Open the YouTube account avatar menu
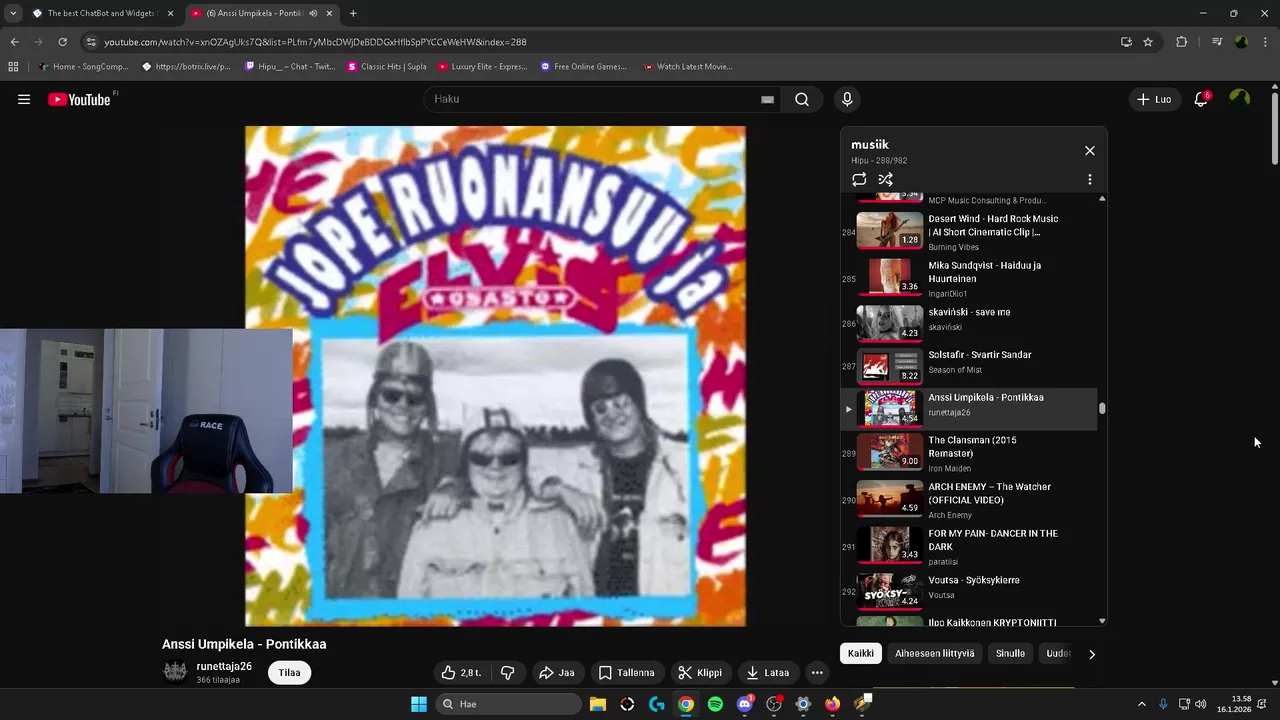Screen dimensions: 1280x720 click(x=1240, y=98)
